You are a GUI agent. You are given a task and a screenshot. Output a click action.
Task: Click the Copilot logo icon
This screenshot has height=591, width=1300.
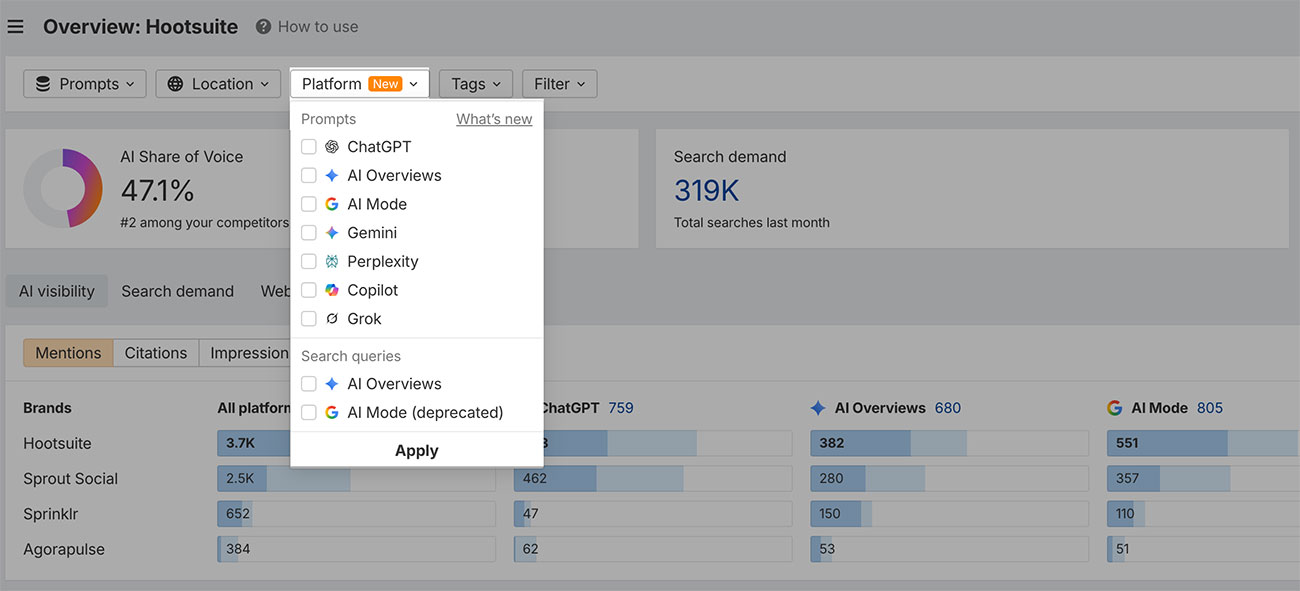click(332, 290)
